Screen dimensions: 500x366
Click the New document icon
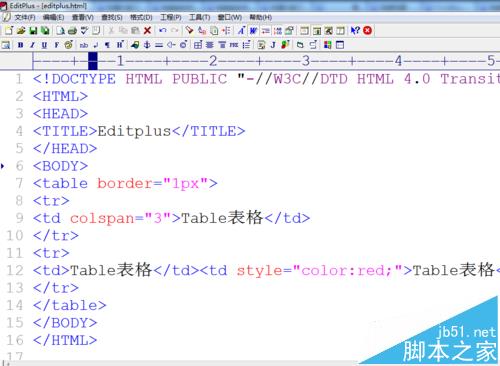9,31
